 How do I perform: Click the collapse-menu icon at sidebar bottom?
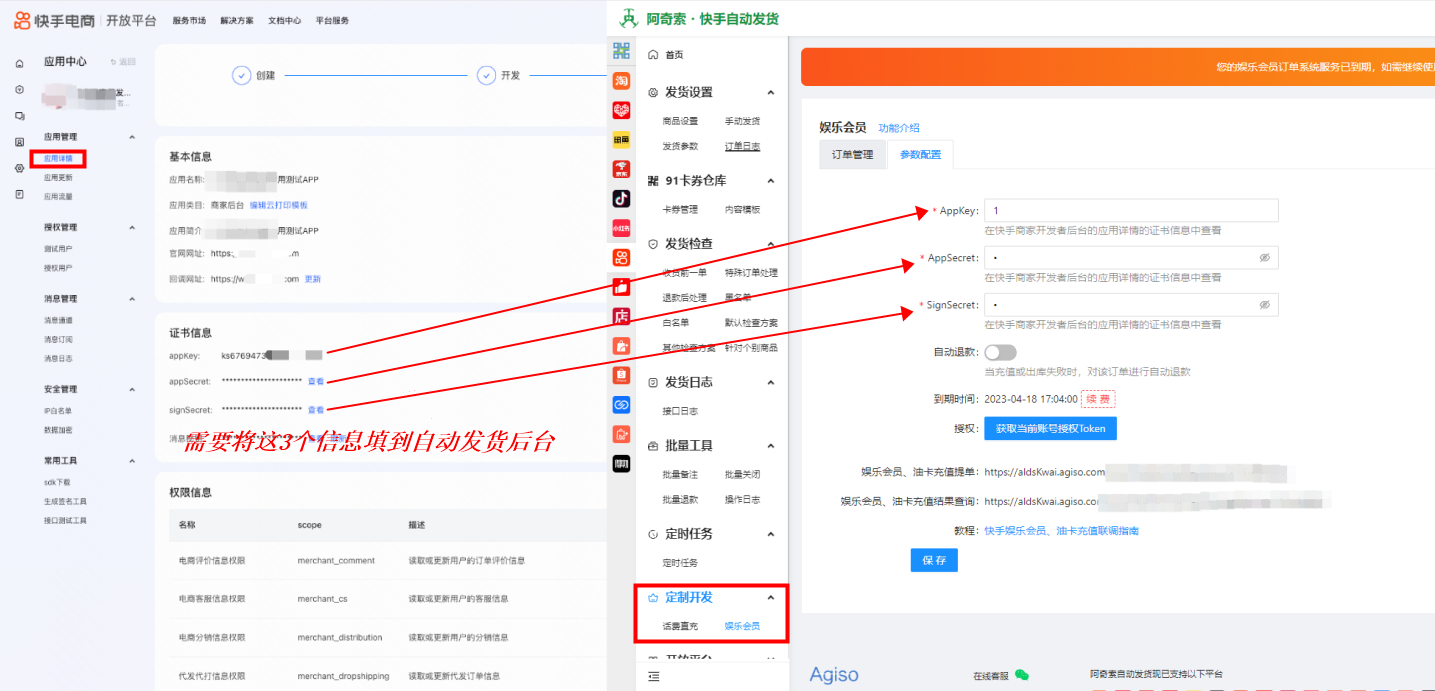coord(653,677)
